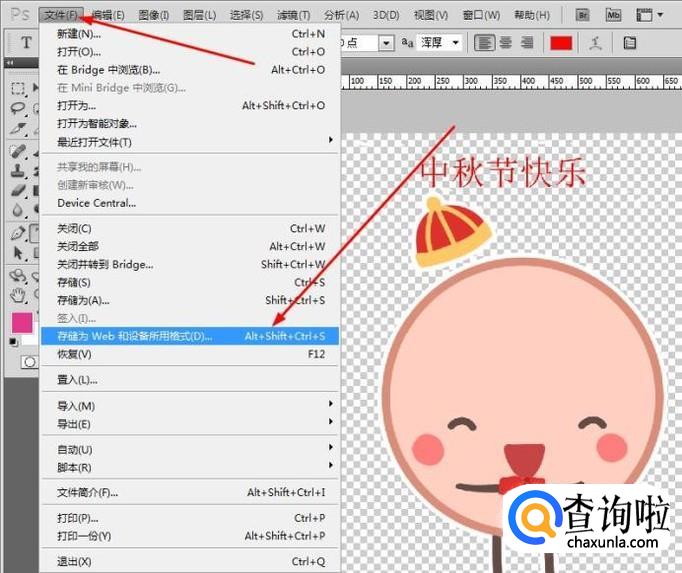This screenshot has height=573, width=682.
Task: Reset default colors small icon
Action: [14, 342]
